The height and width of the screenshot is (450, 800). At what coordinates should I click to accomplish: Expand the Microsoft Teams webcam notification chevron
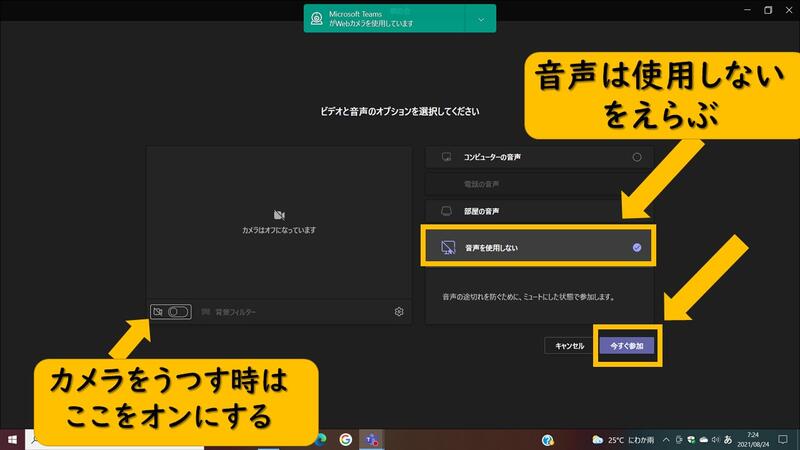pyautogui.click(x=481, y=18)
